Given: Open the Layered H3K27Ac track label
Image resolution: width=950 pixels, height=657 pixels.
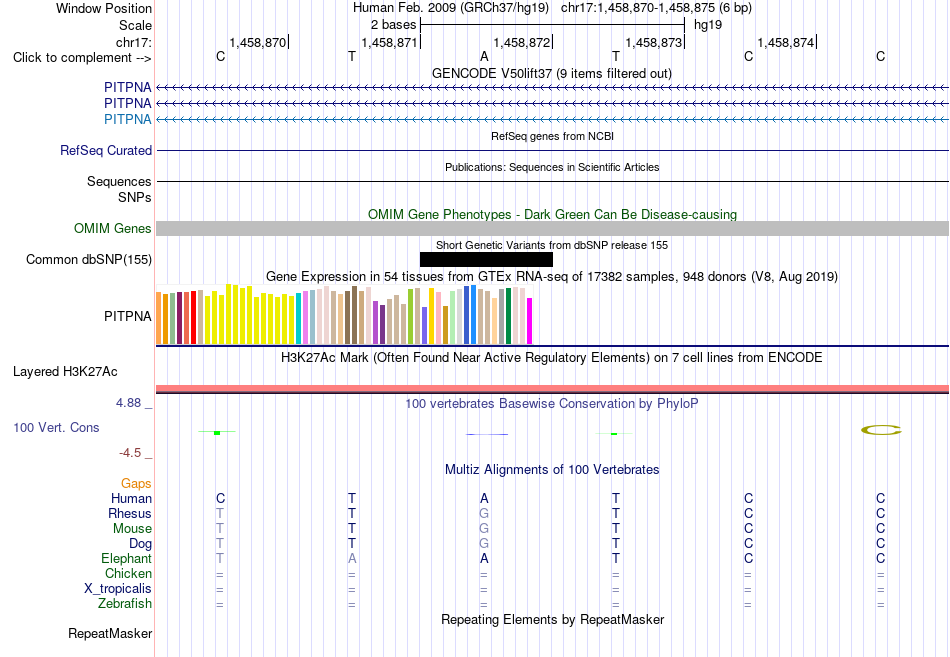Looking at the screenshot, I should click(65, 372).
